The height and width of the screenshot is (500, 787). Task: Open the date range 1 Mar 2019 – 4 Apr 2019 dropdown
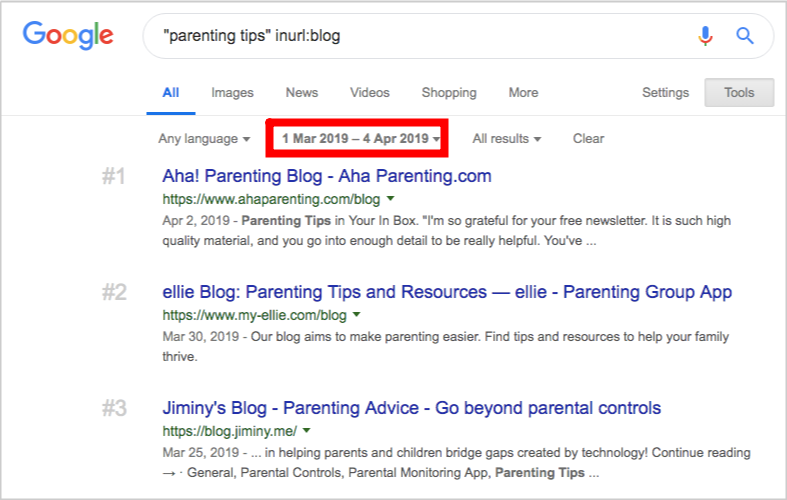pos(360,139)
